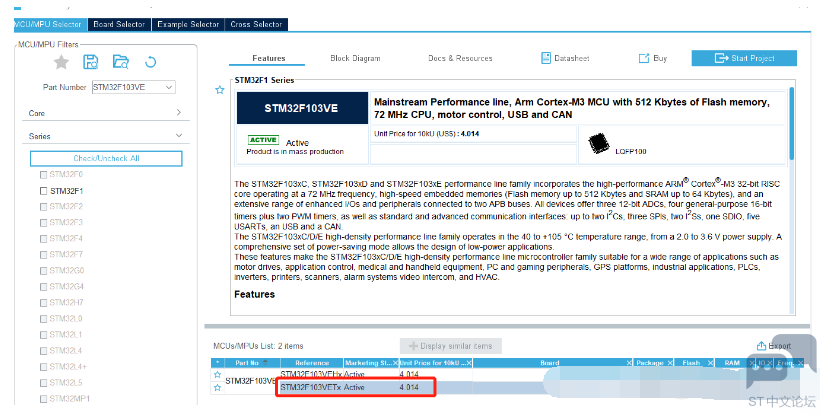Switch to MCU/MPU Selector tab

tap(51, 24)
